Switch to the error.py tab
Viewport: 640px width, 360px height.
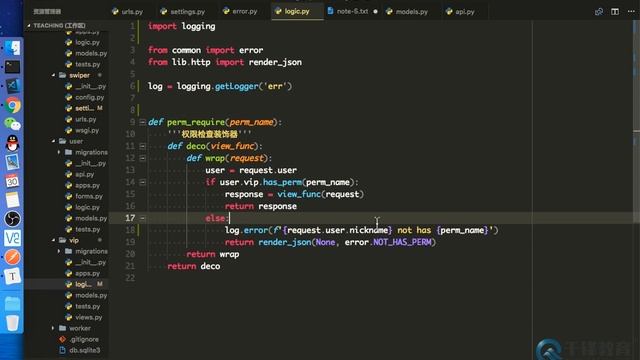pyautogui.click(x=240, y=11)
